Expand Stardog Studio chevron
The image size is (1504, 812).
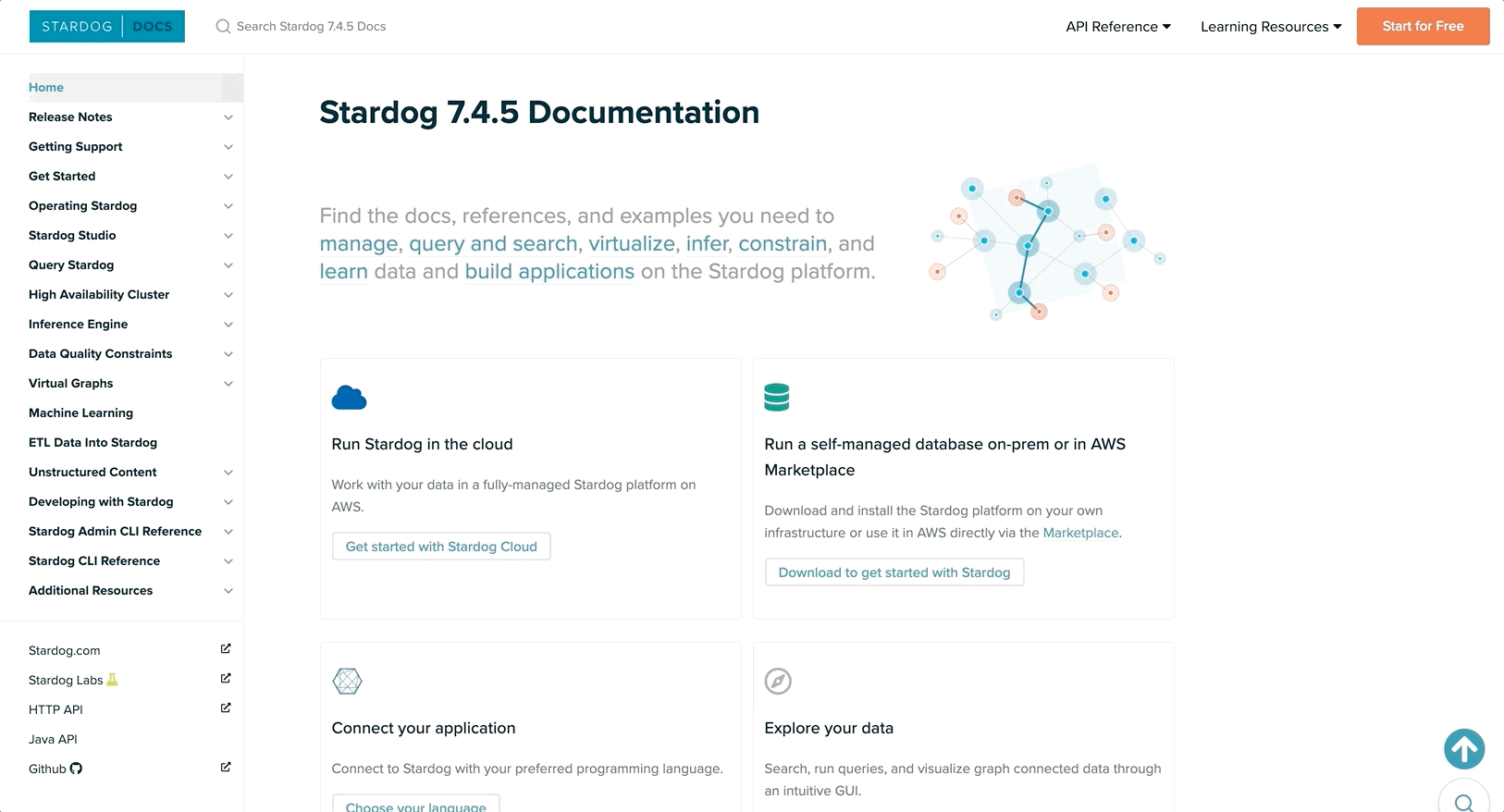(228, 236)
